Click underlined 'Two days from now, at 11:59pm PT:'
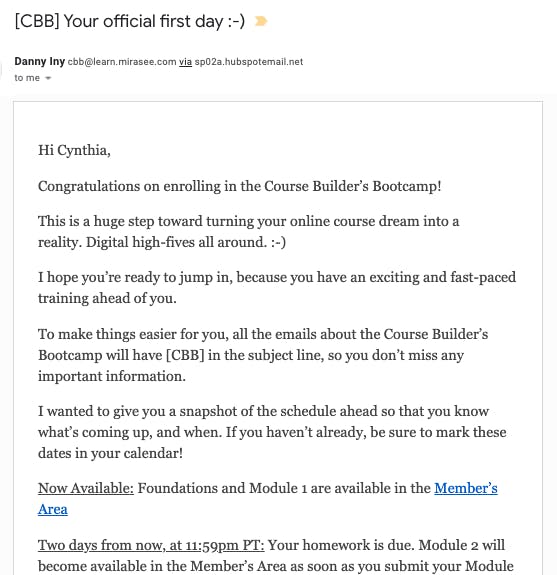 151,545
